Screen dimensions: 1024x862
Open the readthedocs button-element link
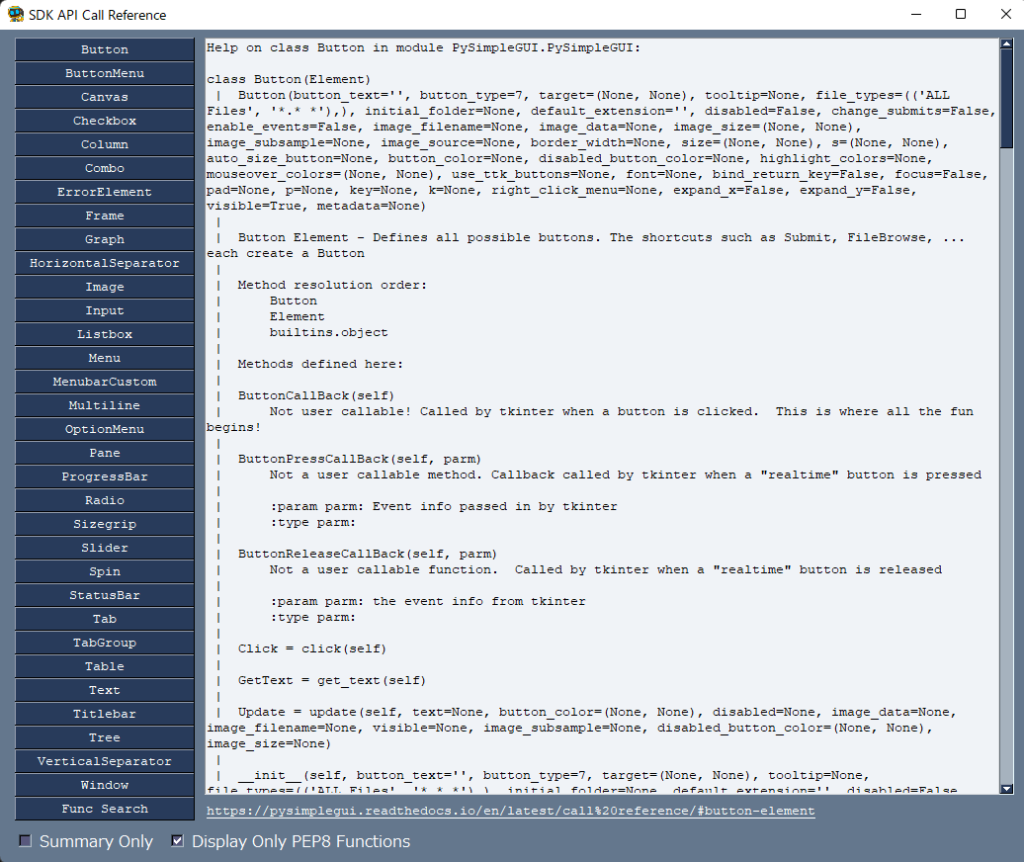(x=510, y=811)
